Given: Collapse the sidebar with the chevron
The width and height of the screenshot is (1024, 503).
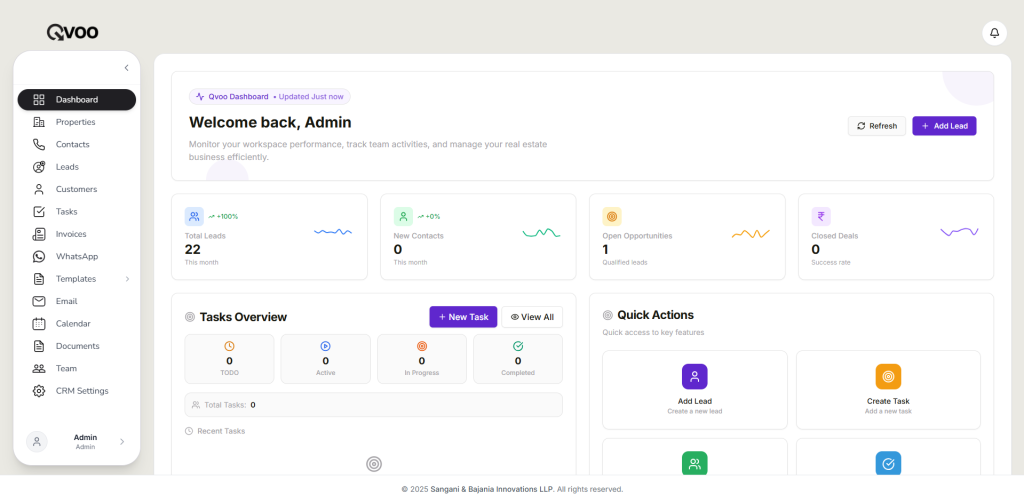Looking at the screenshot, I should coord(126,68).
